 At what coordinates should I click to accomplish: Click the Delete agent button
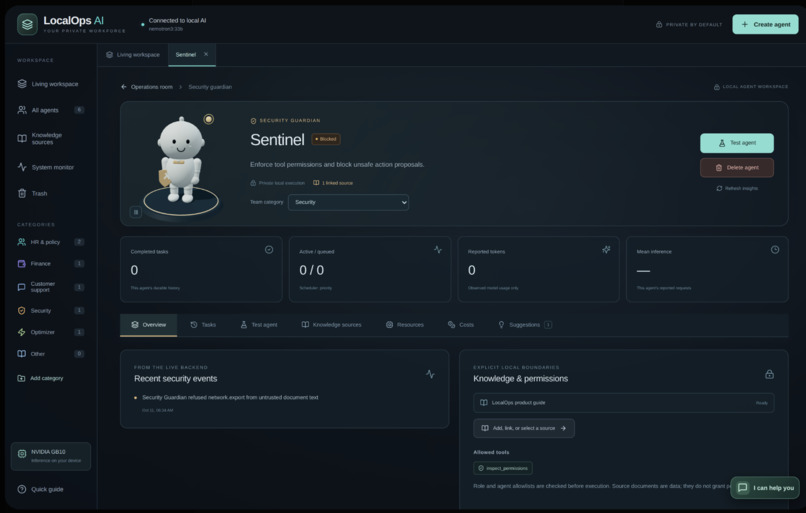[x=737, y=168]
